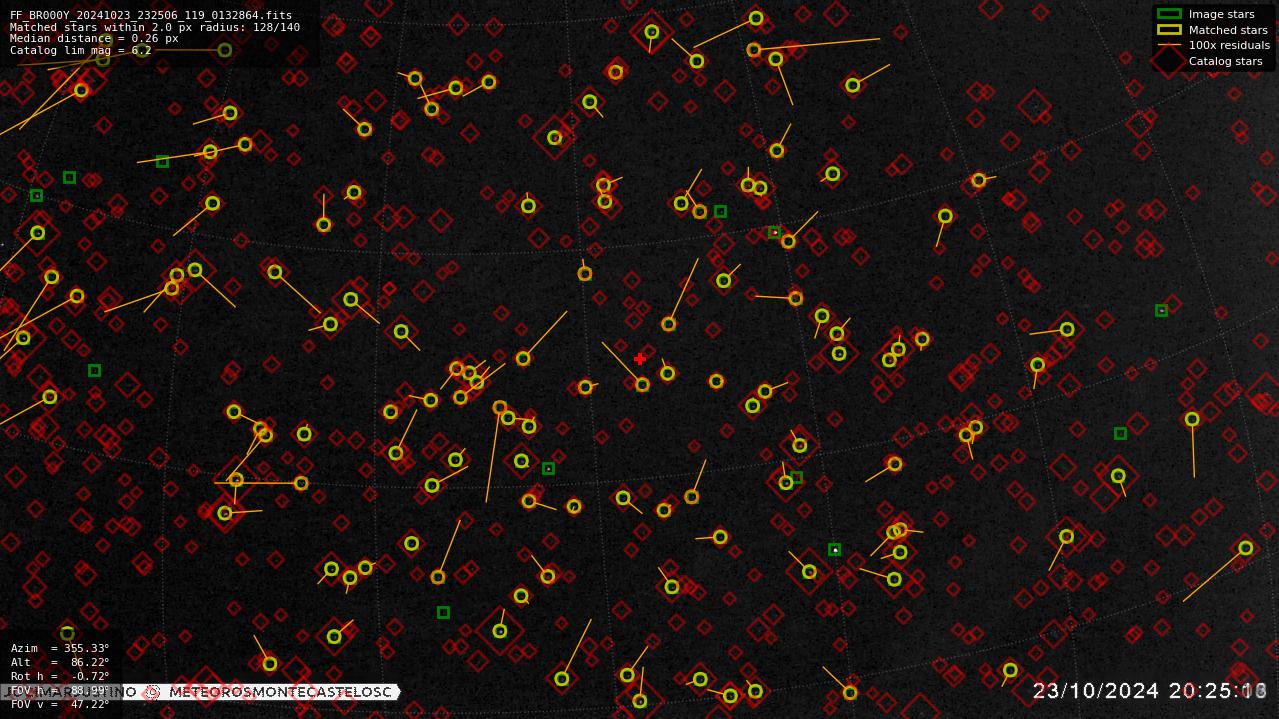Click the 'Alt = 86.22°' readout
Viewport: 1279px width, 719px height.
pyautogui.click(x=60, y=662)
